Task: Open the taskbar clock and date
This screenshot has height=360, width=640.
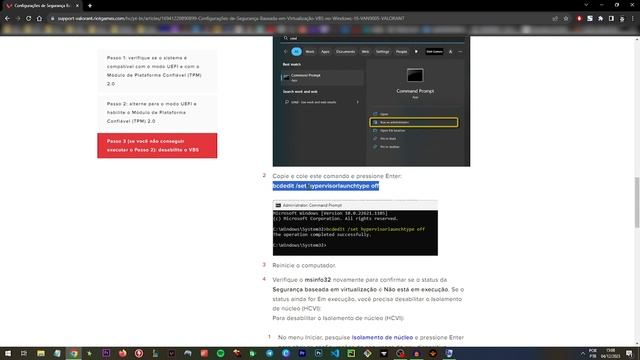Action: point(611,353)
